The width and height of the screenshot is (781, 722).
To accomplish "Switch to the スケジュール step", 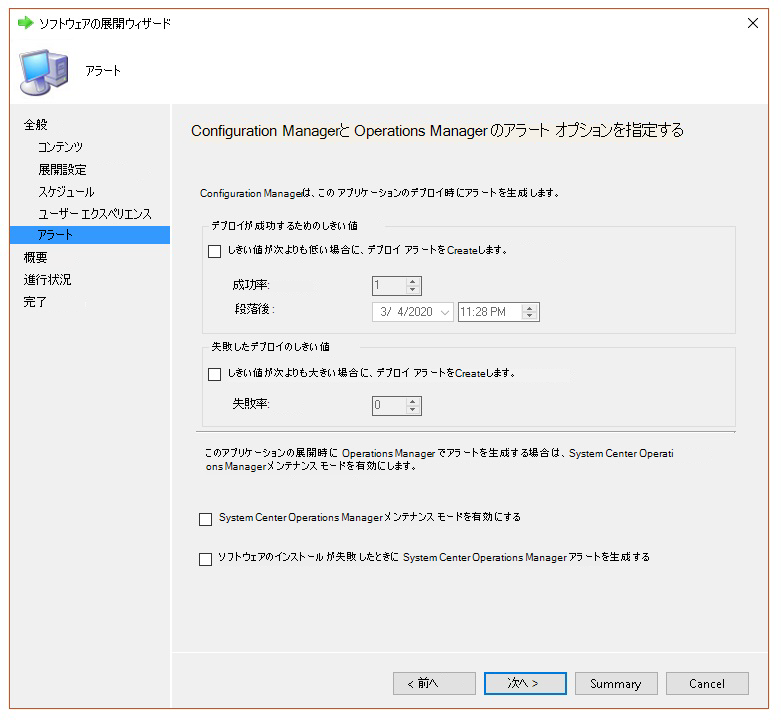I will [x=66, y=191].
